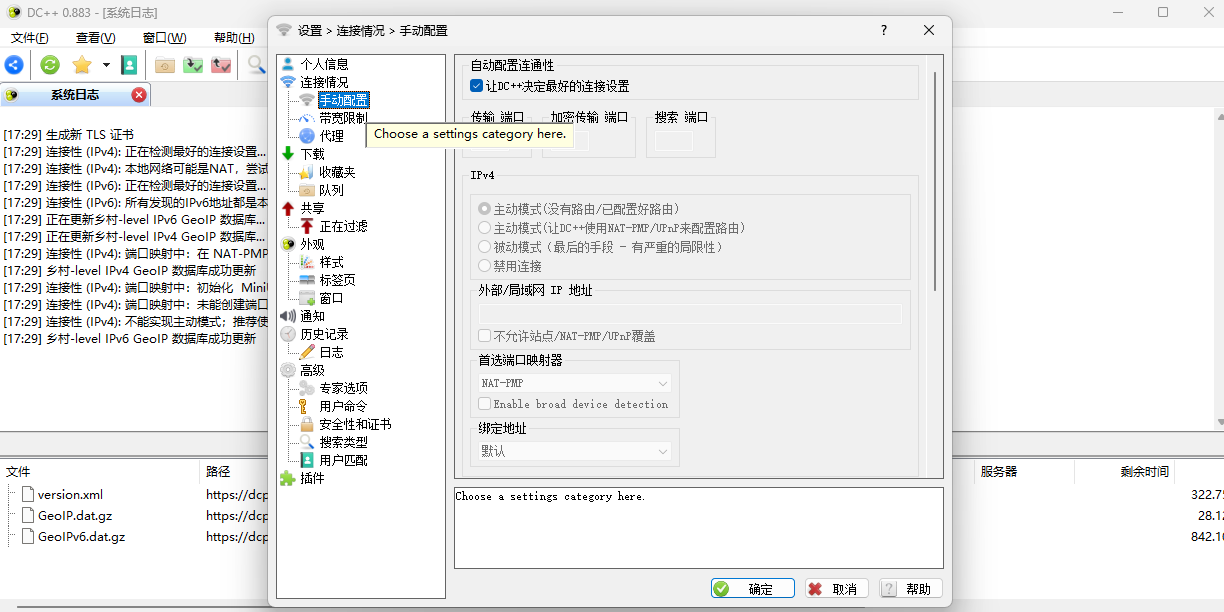This screenshot has width=1224, height=612.
Task: Open the 查看(V) menu
Action: coord(95,38)
